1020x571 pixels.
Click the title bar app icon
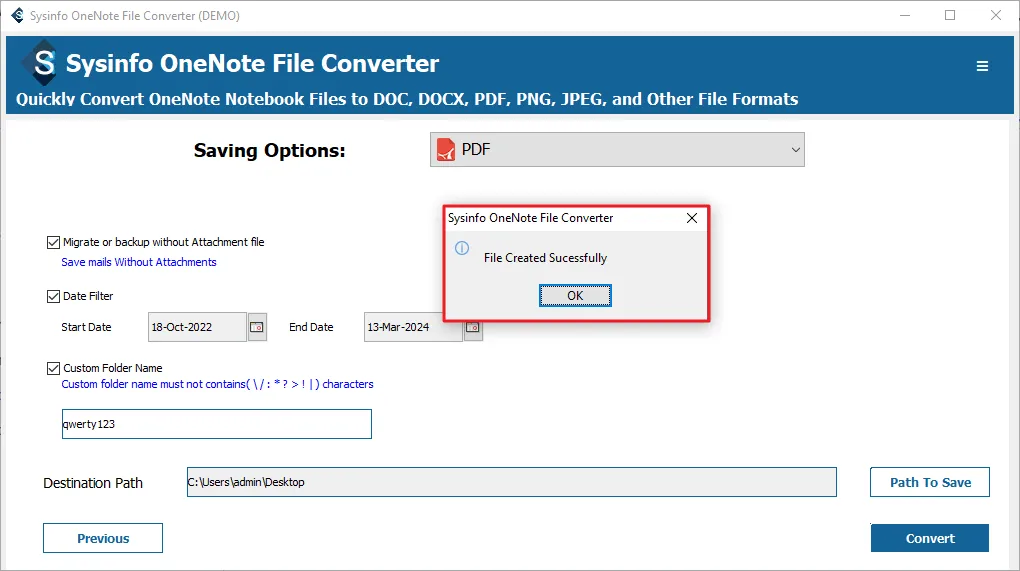point(18,15)
